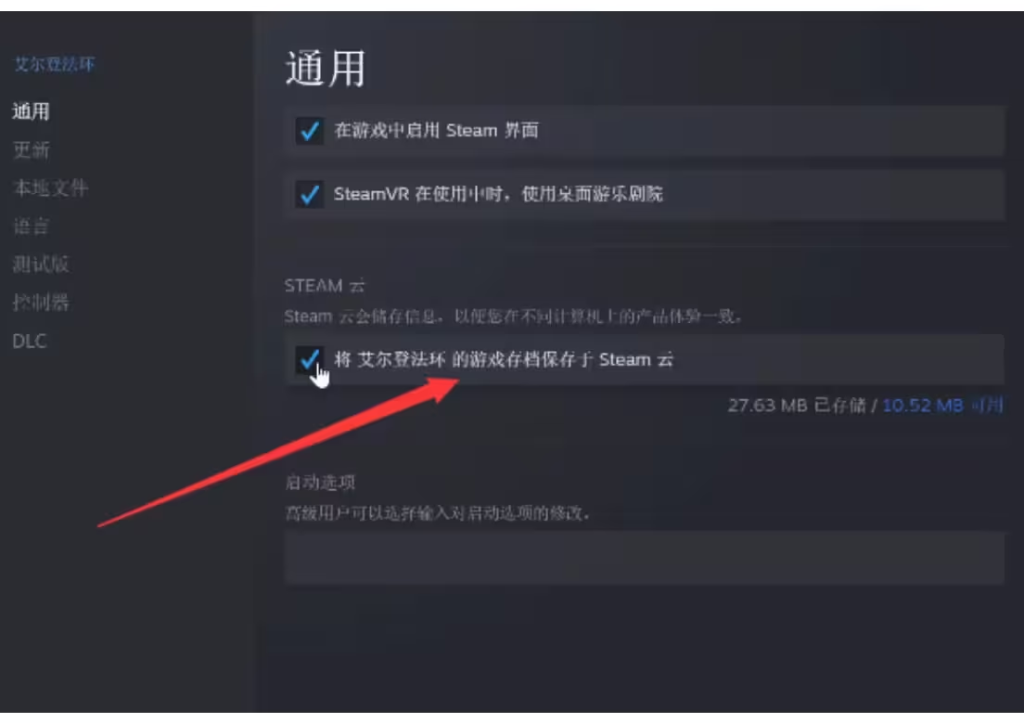
Task: Open the 控制器 settings
Action: pos(40,302)
